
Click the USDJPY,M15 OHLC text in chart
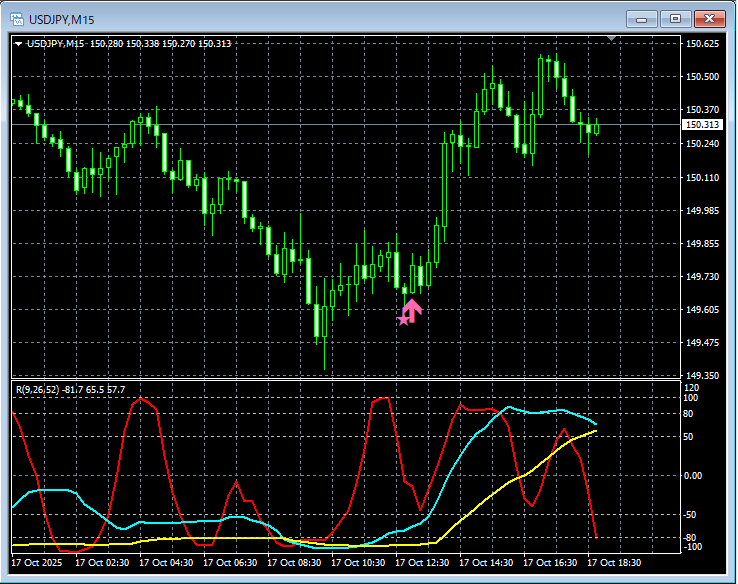tap(130, 43)
